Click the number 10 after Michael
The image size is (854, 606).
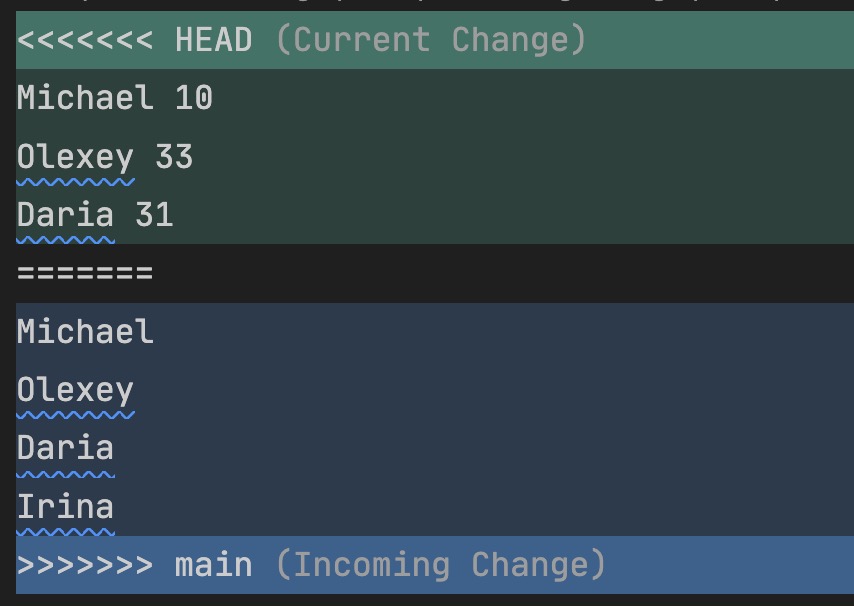click(x=194, y=98)
